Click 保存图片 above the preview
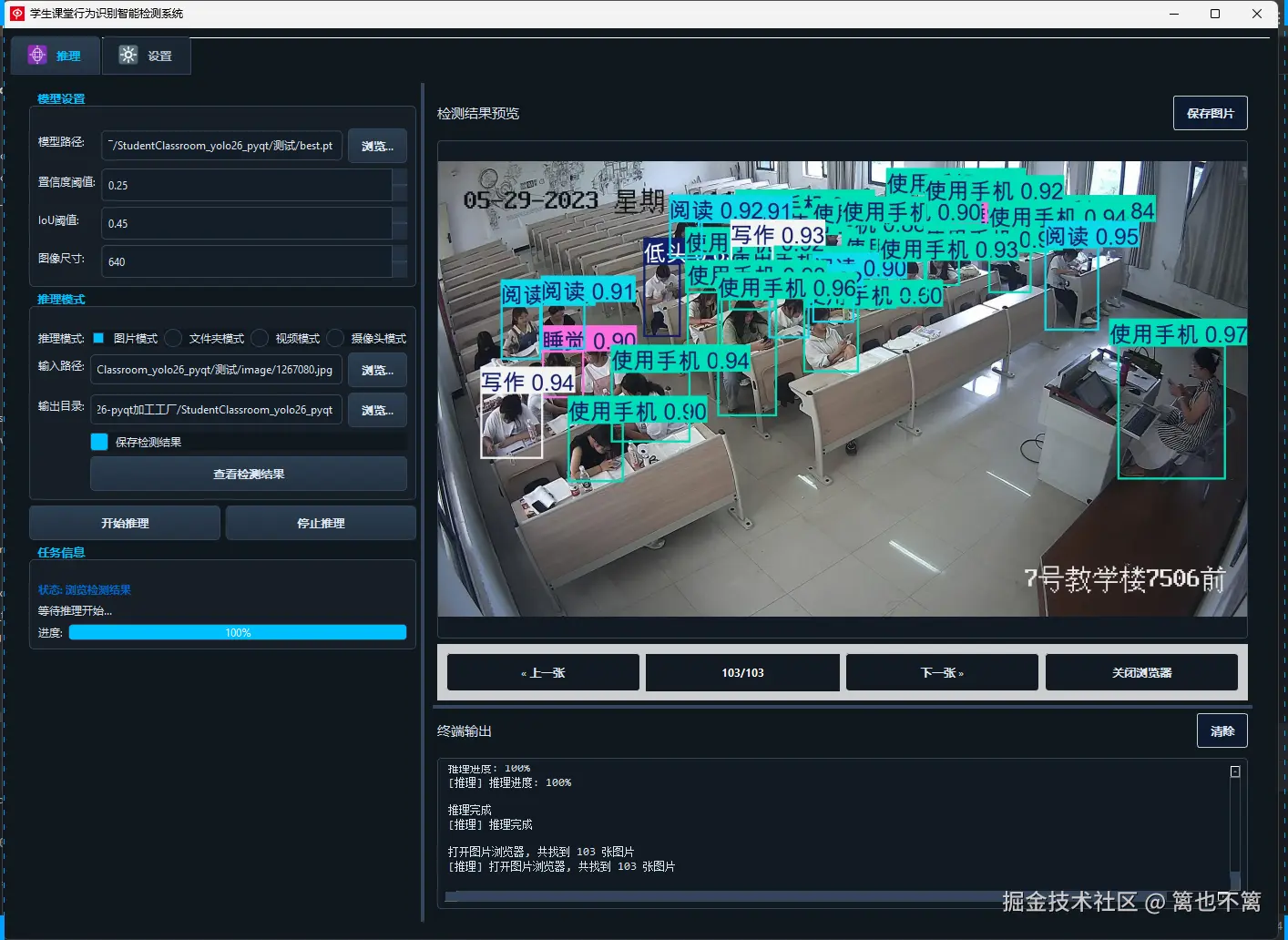Screen dimensions: 1288x940 [1210, 113]
